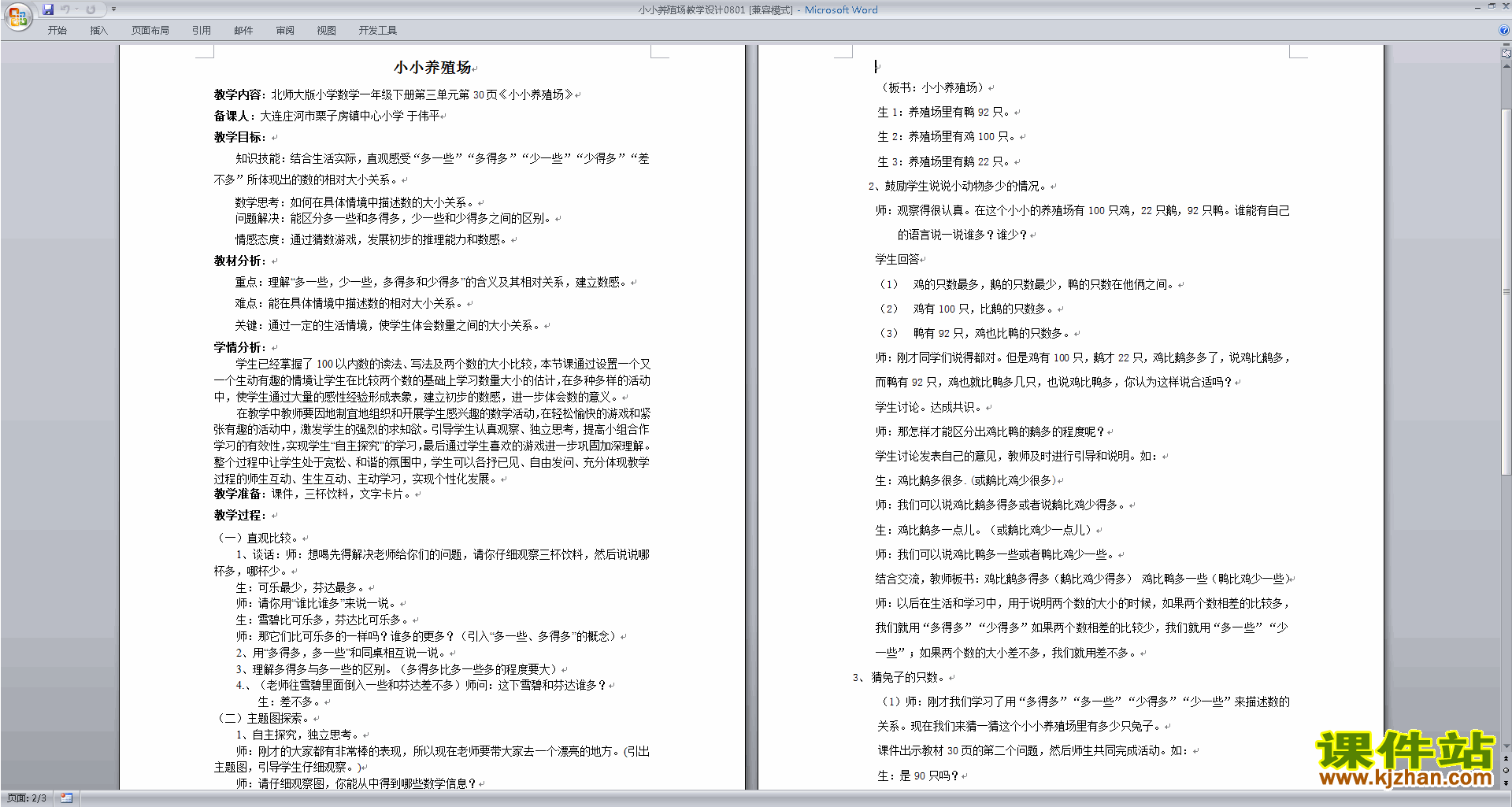Click the 页面: 2/3 status indicator
This screenshot has height=807, width=1512.
(27, 798)
